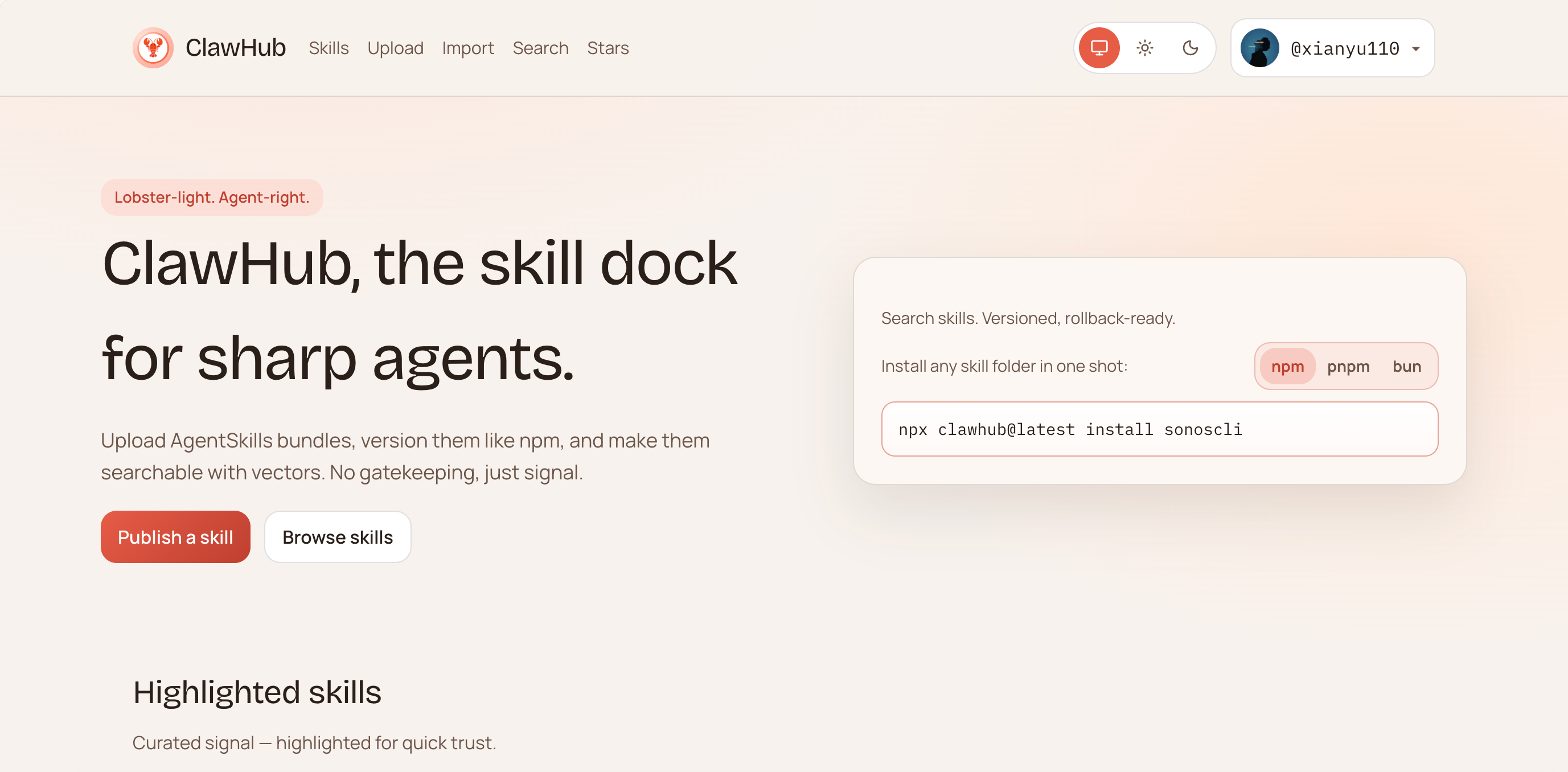This screenshot has height=772, width=1568.
Task: Click the ClawHub lobster logo icon
Action: [153, 47]
